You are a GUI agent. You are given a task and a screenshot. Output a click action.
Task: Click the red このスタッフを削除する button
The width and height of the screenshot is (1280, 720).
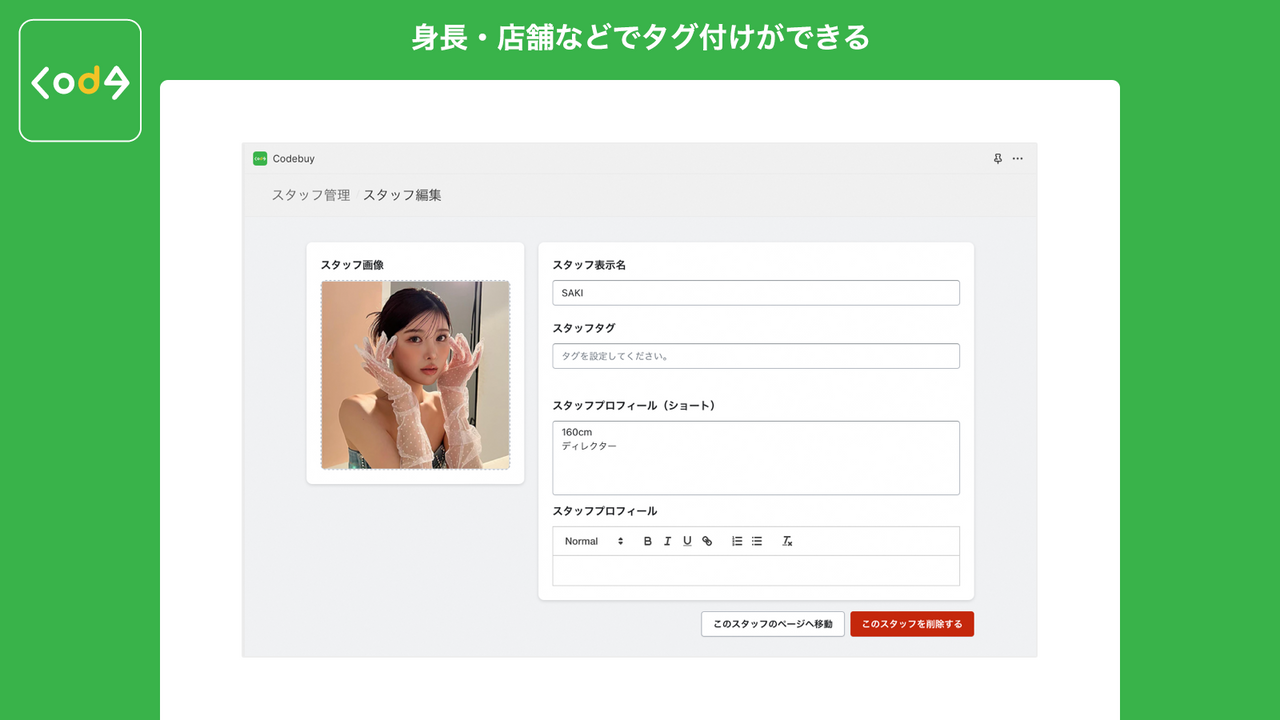(x=911, y=623)
